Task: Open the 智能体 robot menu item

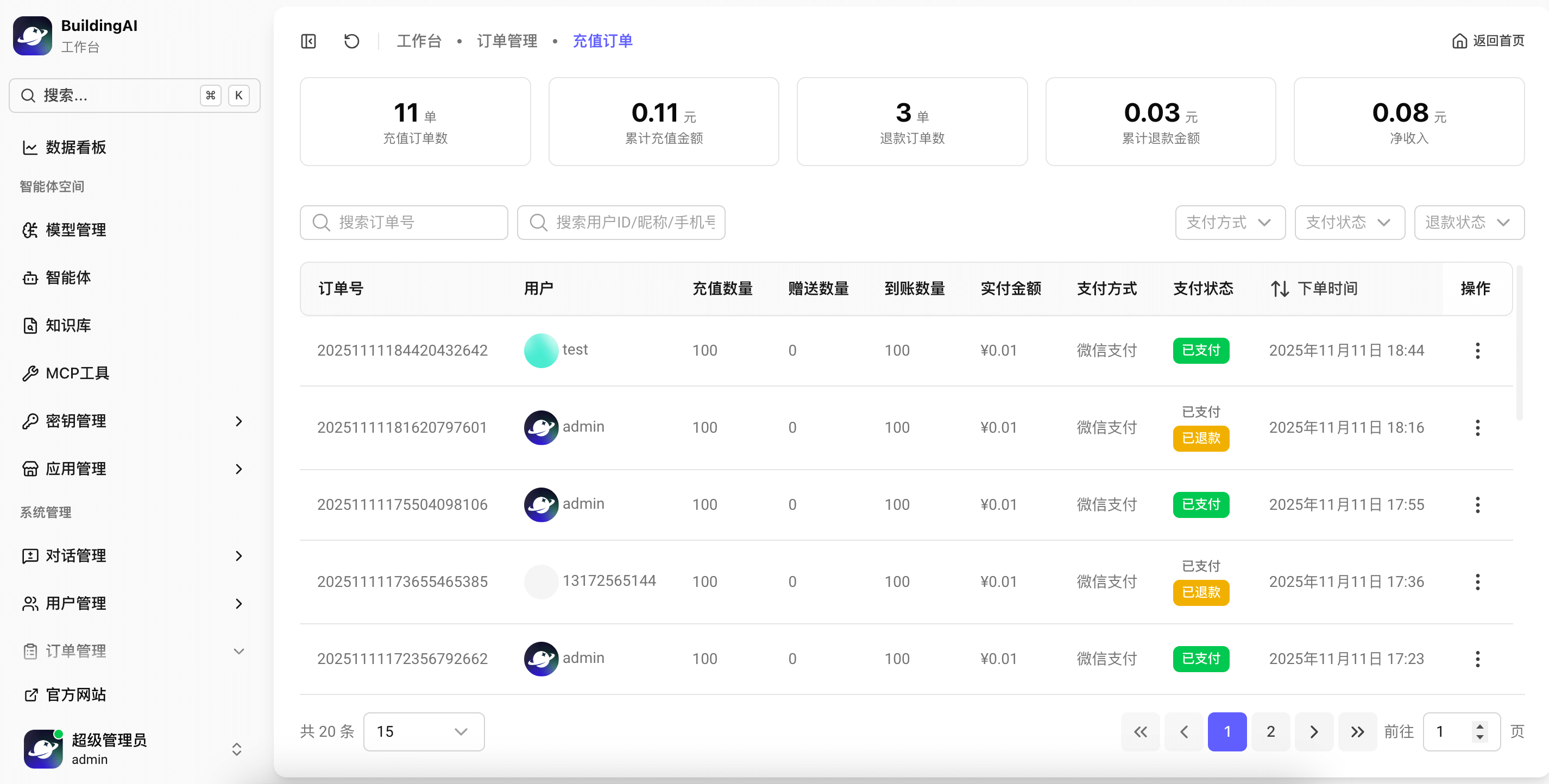Action: pyautogui.click(x=67, y=278)
